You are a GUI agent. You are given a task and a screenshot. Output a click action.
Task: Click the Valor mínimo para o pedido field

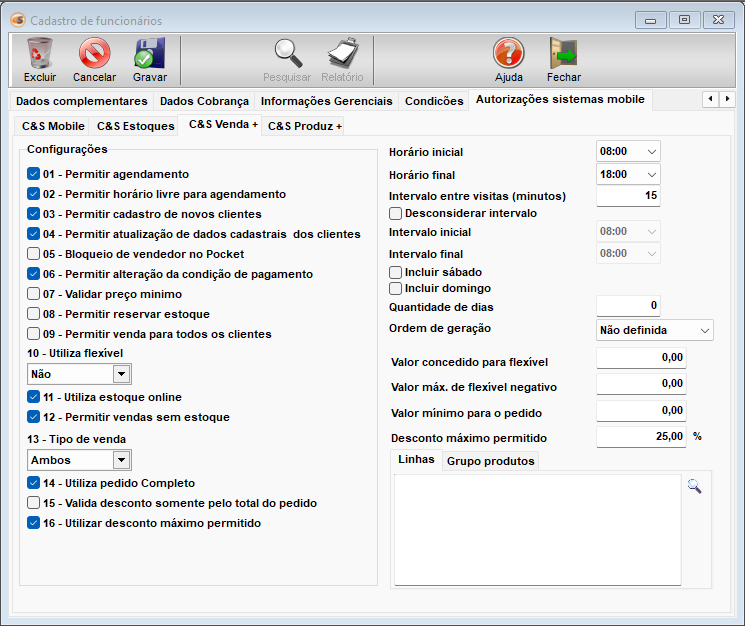641,410
